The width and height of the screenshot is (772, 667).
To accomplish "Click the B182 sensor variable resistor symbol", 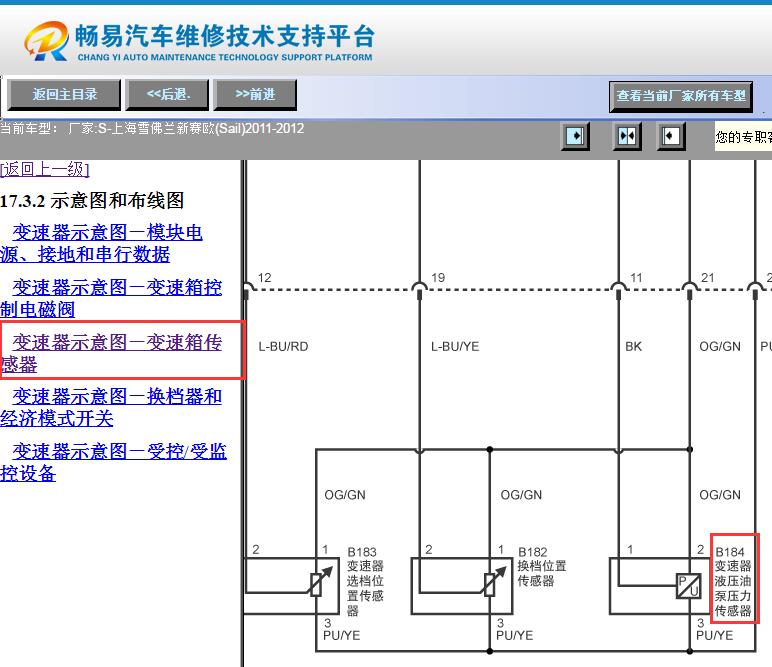I will click(493, 581).
